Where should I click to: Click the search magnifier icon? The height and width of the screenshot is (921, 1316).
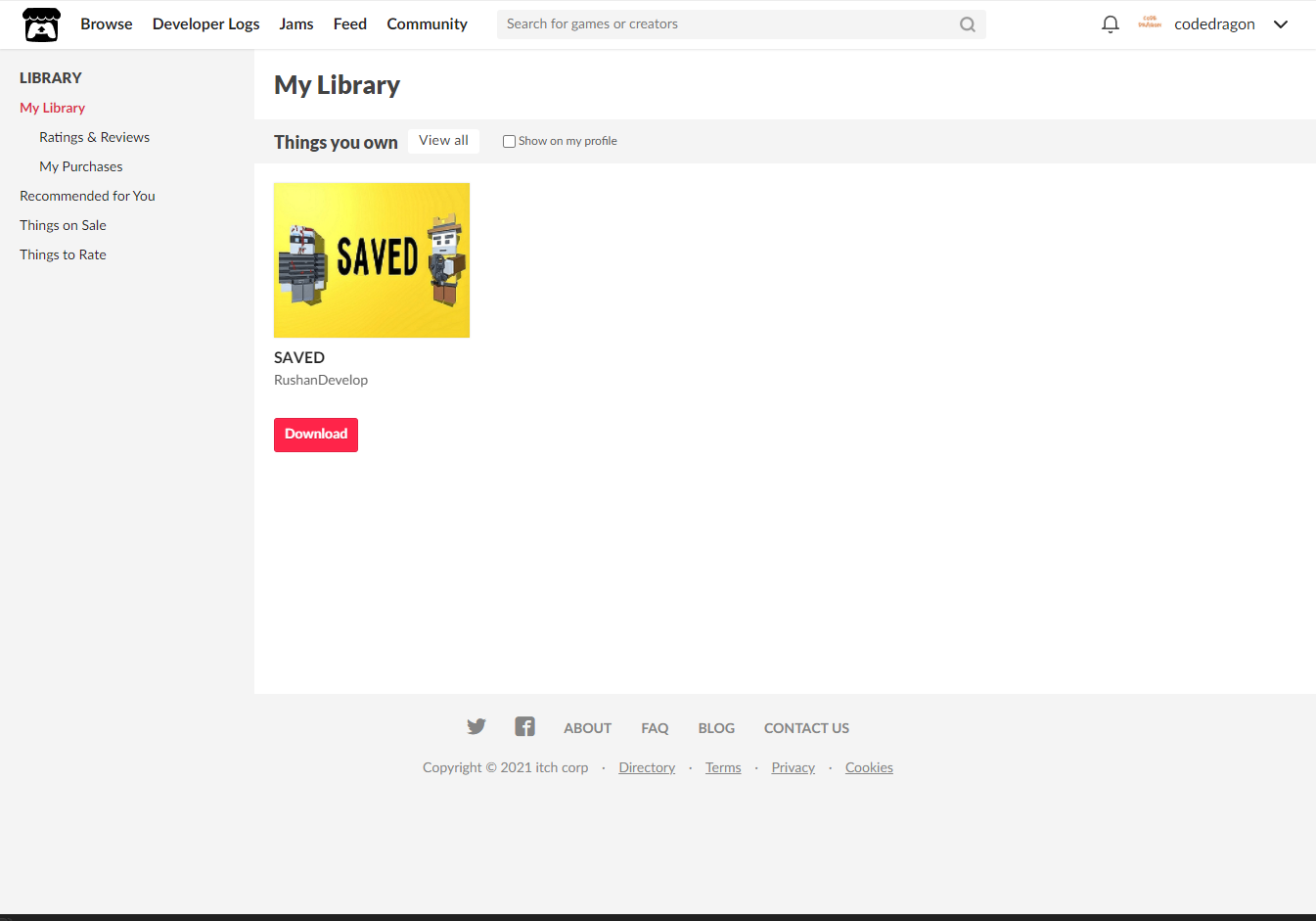tap(967, 24)
